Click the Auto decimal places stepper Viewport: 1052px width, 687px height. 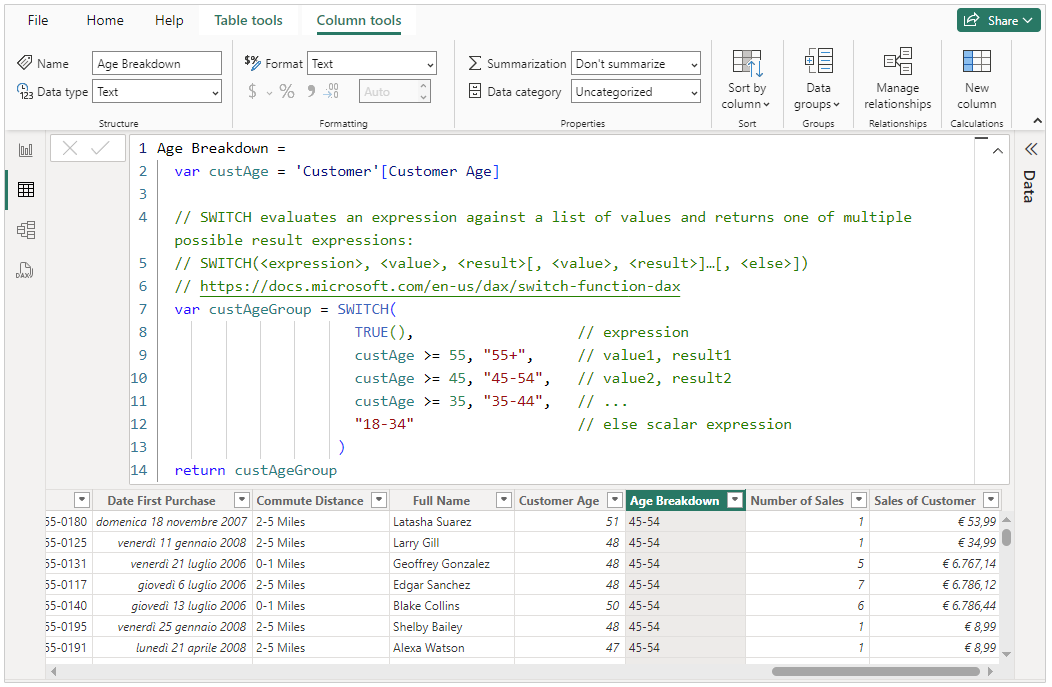coord(423,91)
